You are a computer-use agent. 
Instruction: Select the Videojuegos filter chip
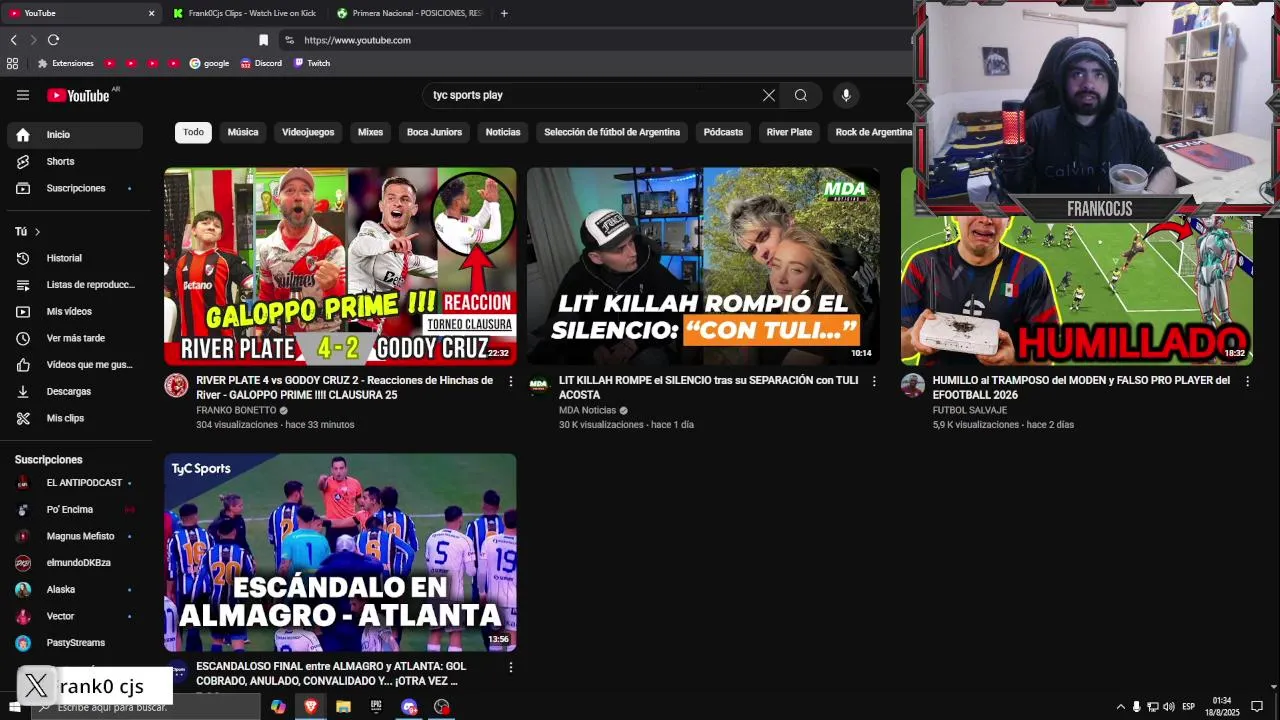tap(308, 132)
